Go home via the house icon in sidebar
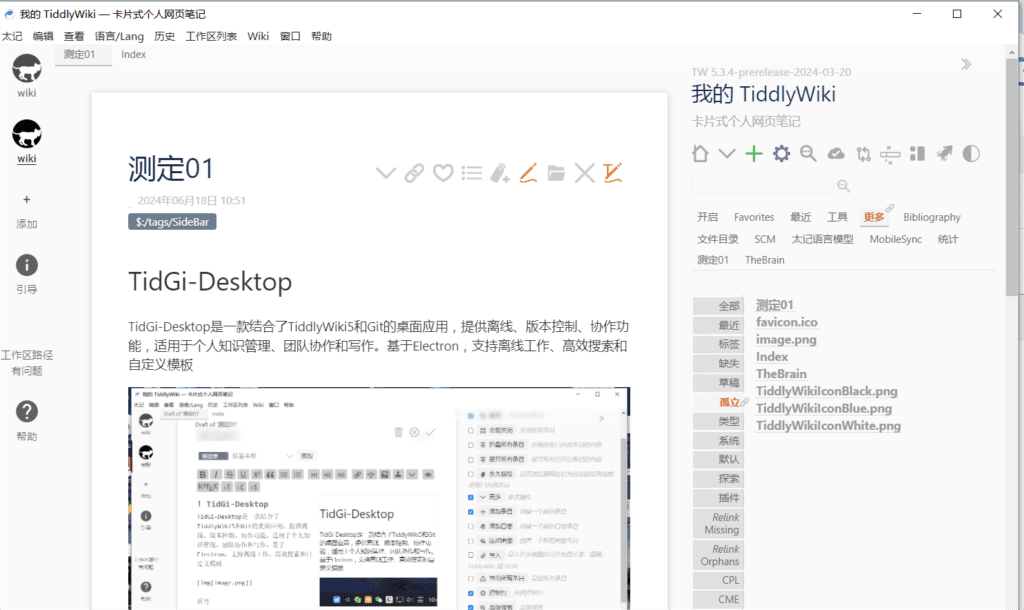This screenshot has height=610, width=1024. tap(700, 153)
